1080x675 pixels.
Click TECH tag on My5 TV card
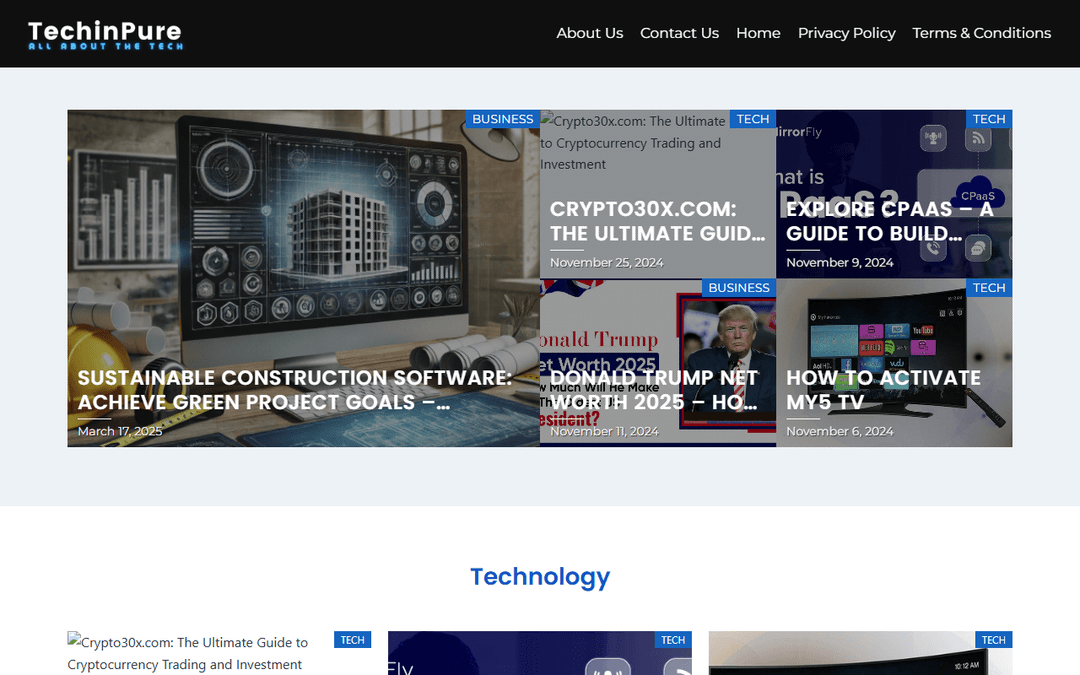[x=989, y=288]
